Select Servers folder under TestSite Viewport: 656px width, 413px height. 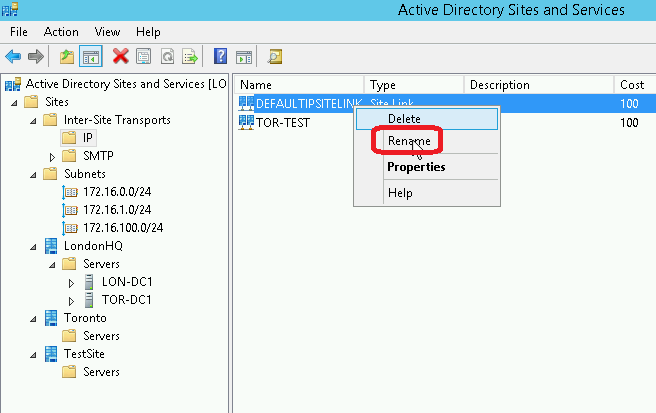click(101, 372)
